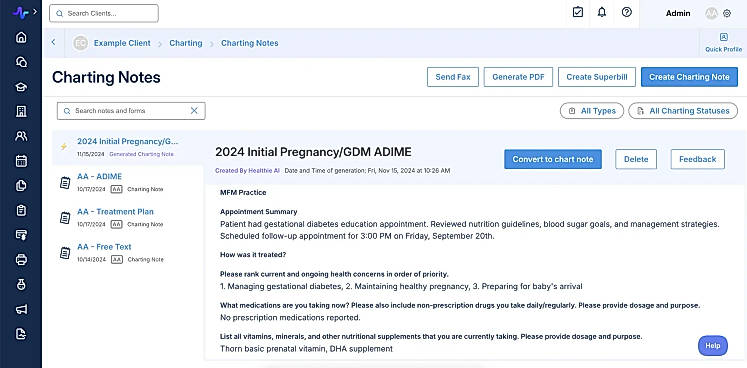Go to Example Client breadcrumb
The image size is (747, 368).
click(x=122, y=43)
